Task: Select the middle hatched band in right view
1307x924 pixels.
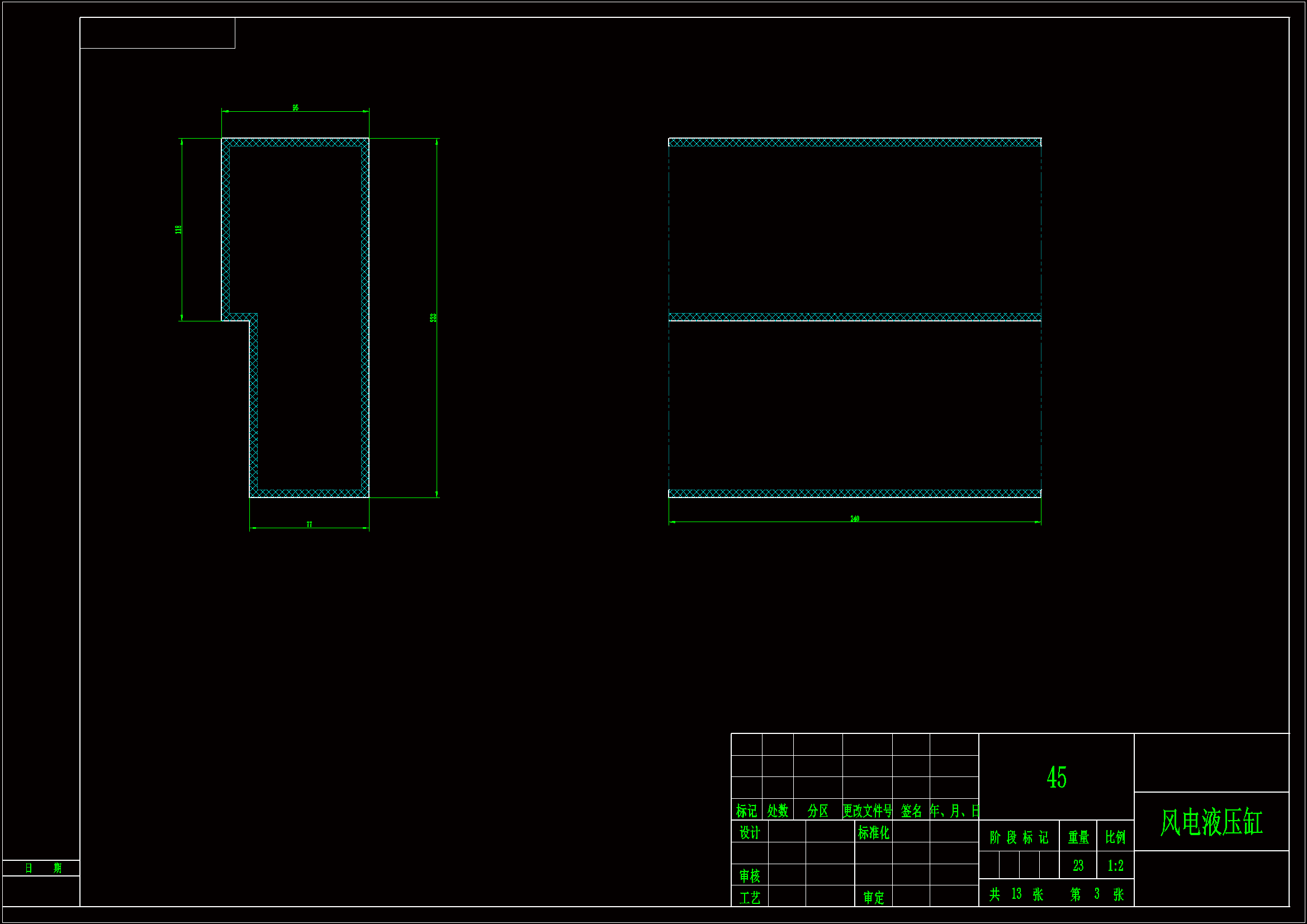Action: tap(854, 316)
